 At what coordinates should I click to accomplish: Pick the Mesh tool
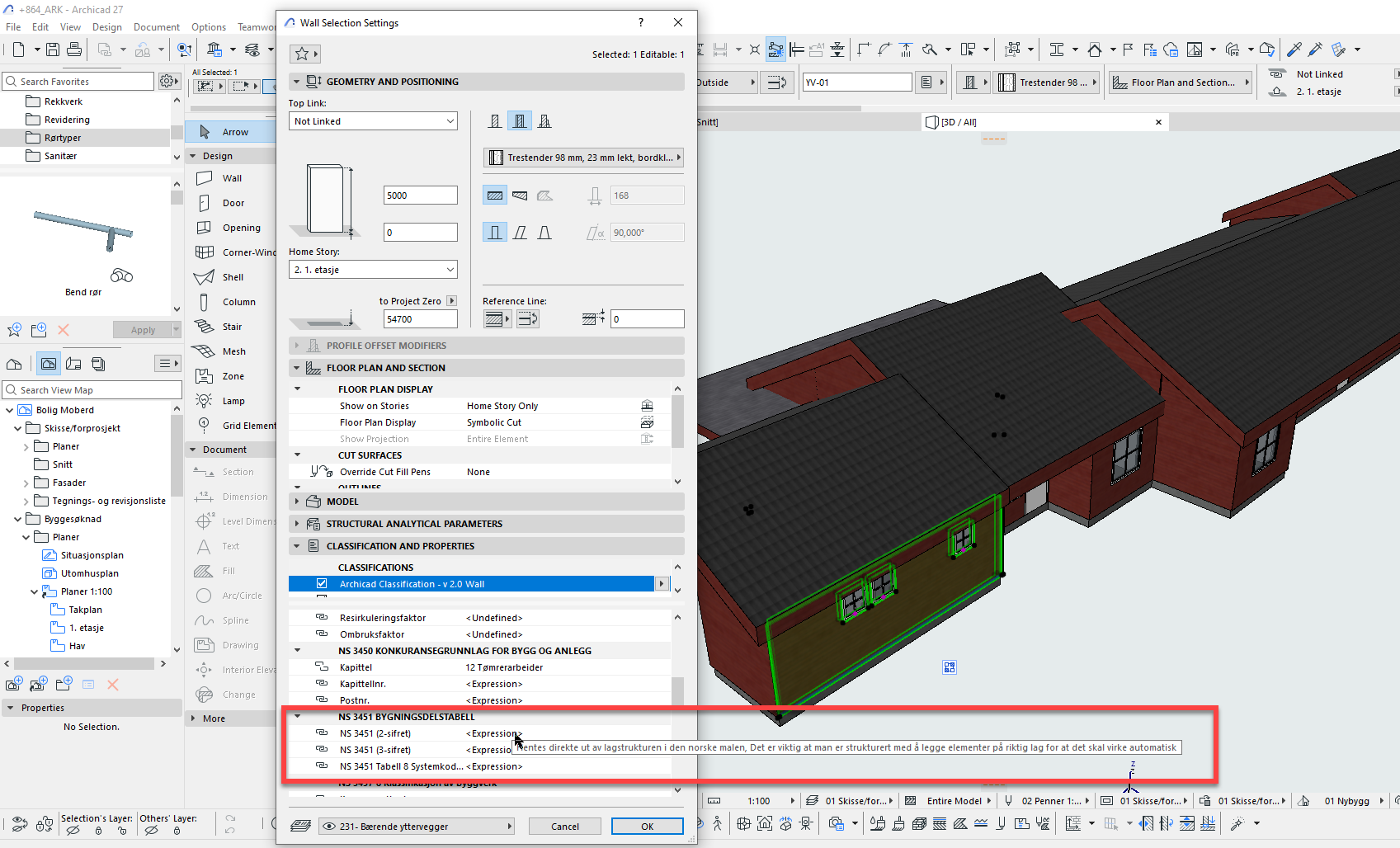coord(233,351)
